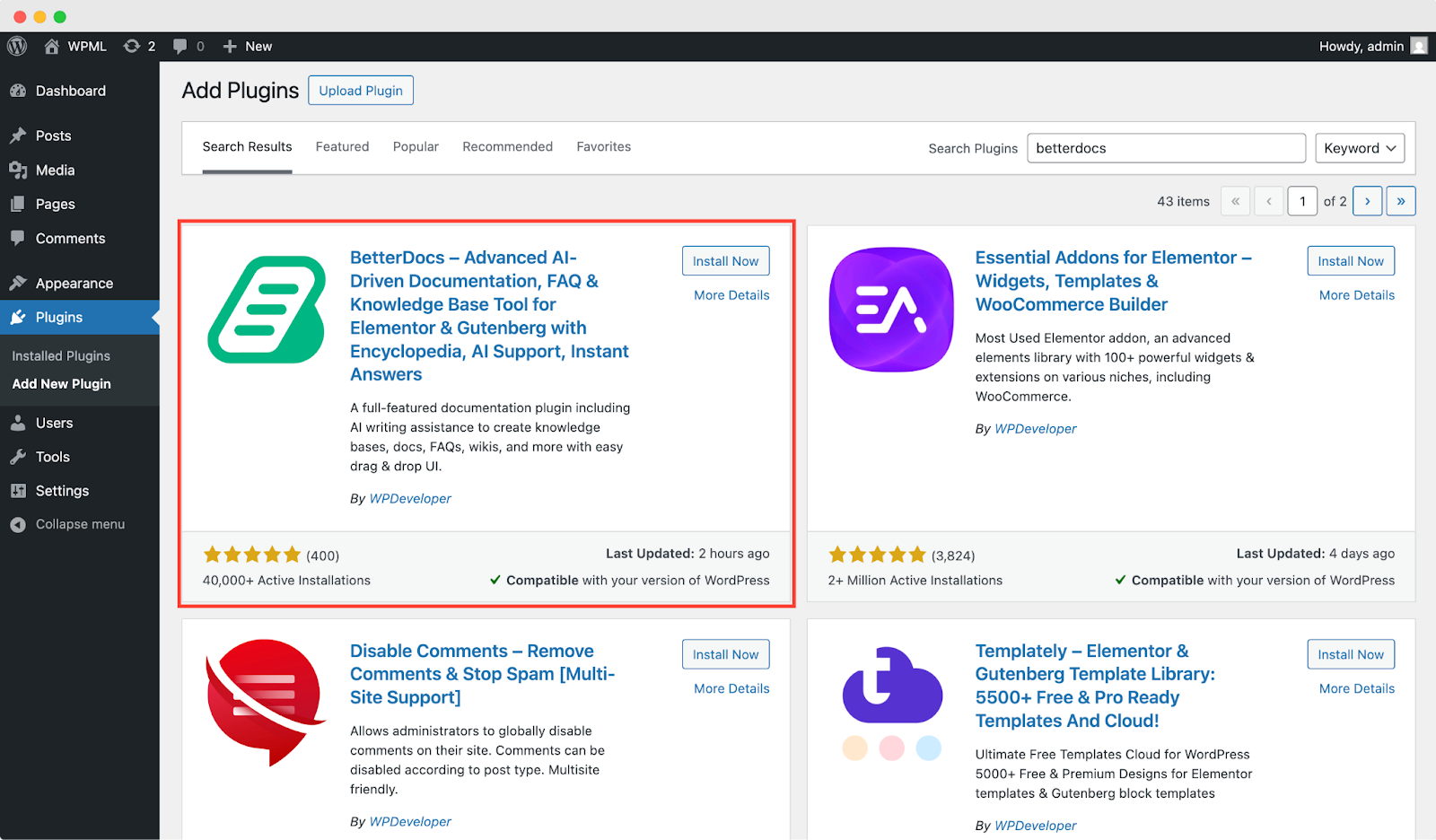
Task: Switch to Popular tab
Action: [416, 146]
